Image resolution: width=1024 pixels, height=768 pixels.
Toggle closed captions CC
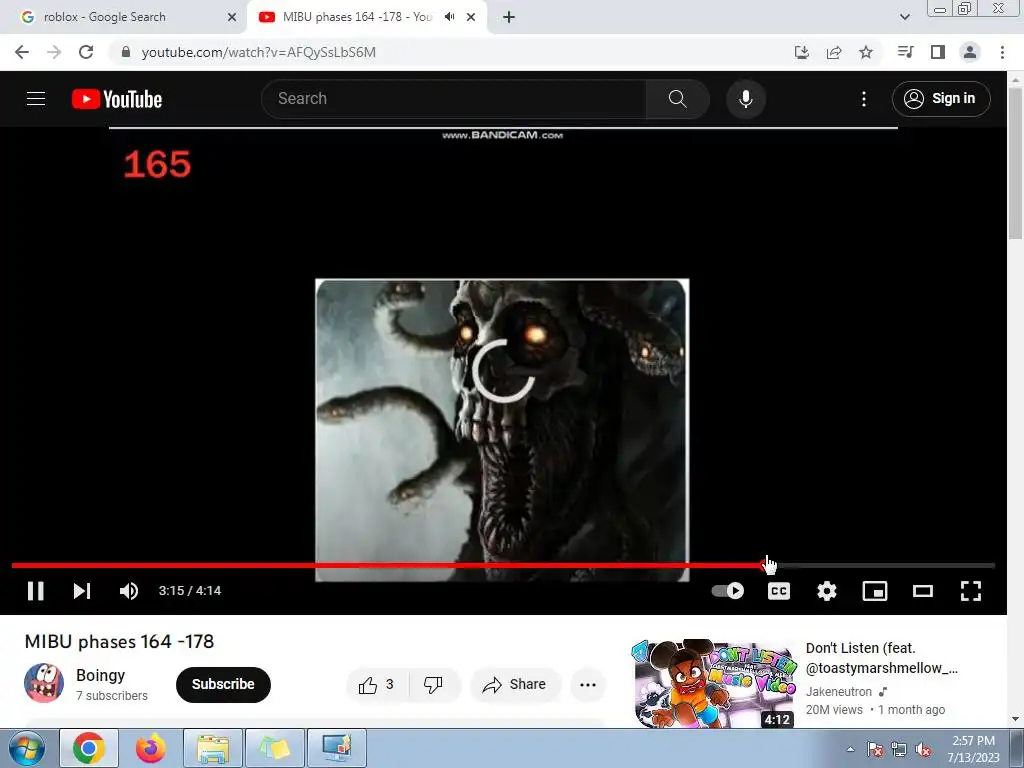pos(778,591)
